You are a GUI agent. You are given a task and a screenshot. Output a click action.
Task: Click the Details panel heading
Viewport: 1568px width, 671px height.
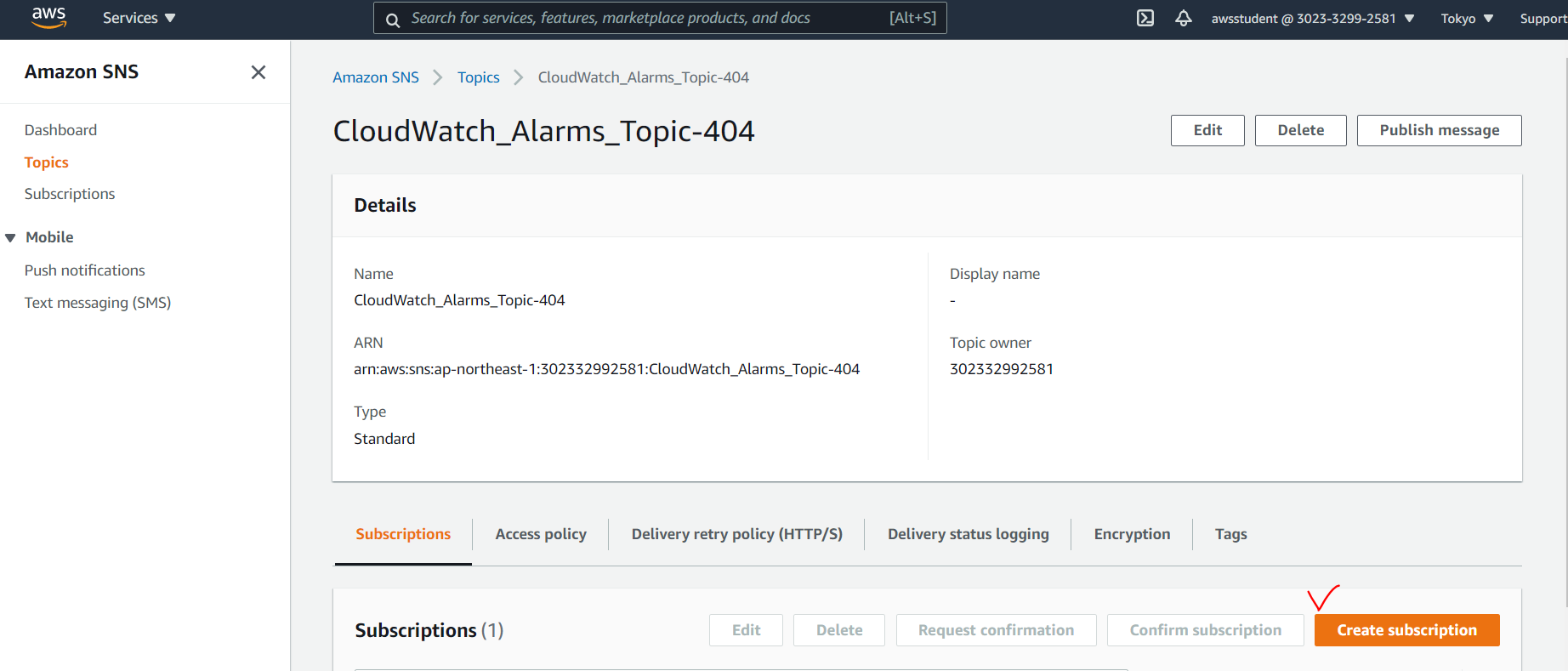coord(385,205)
